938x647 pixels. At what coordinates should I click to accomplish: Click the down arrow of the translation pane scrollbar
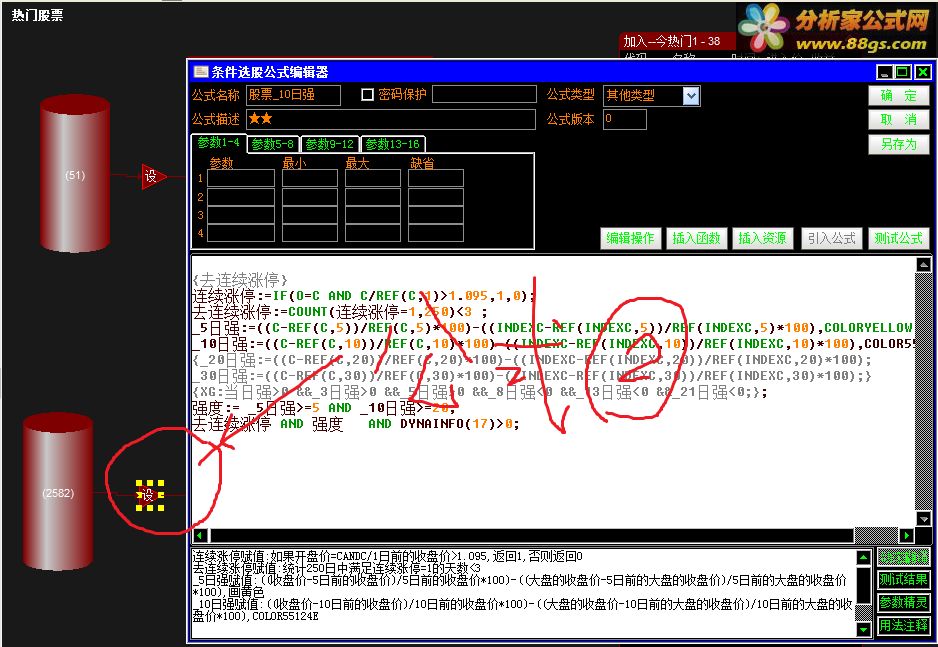[863, 629]
